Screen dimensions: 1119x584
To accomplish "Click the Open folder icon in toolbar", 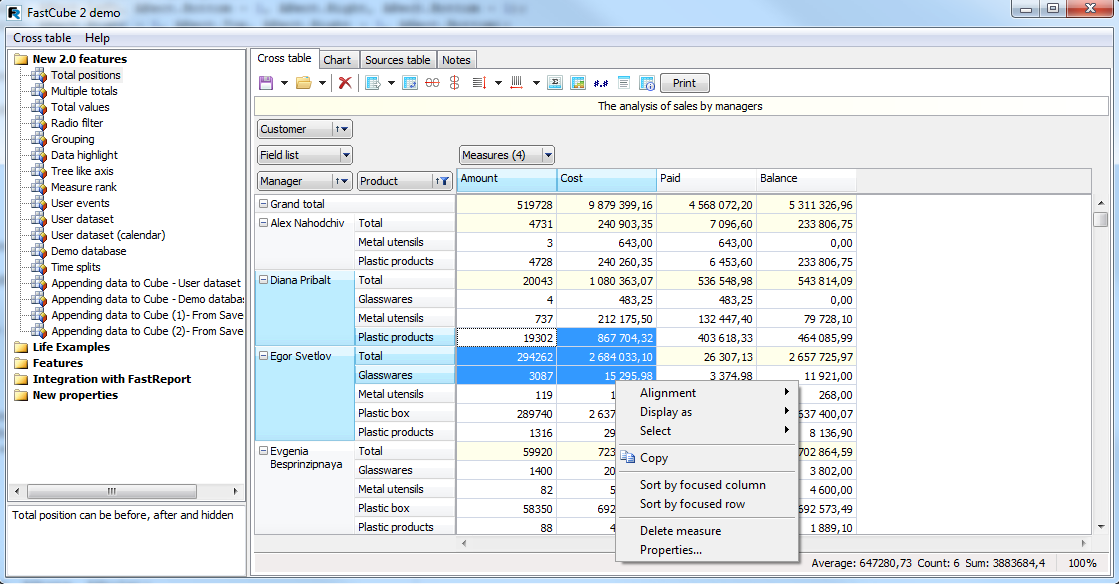I will (x=304, y=83).
